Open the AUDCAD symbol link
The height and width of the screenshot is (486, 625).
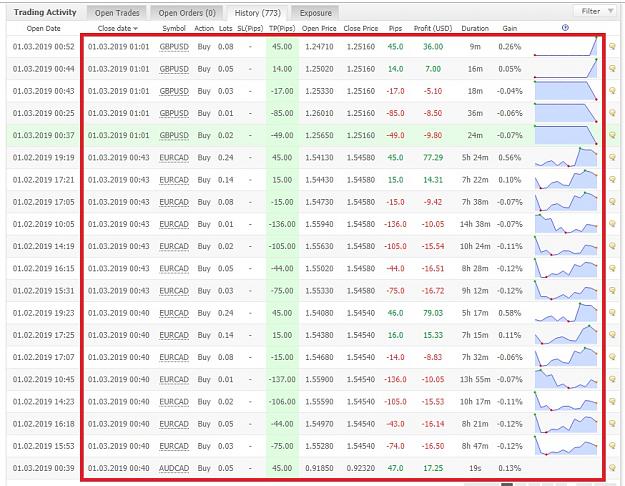pyautogui.click(x=174, y=468)
